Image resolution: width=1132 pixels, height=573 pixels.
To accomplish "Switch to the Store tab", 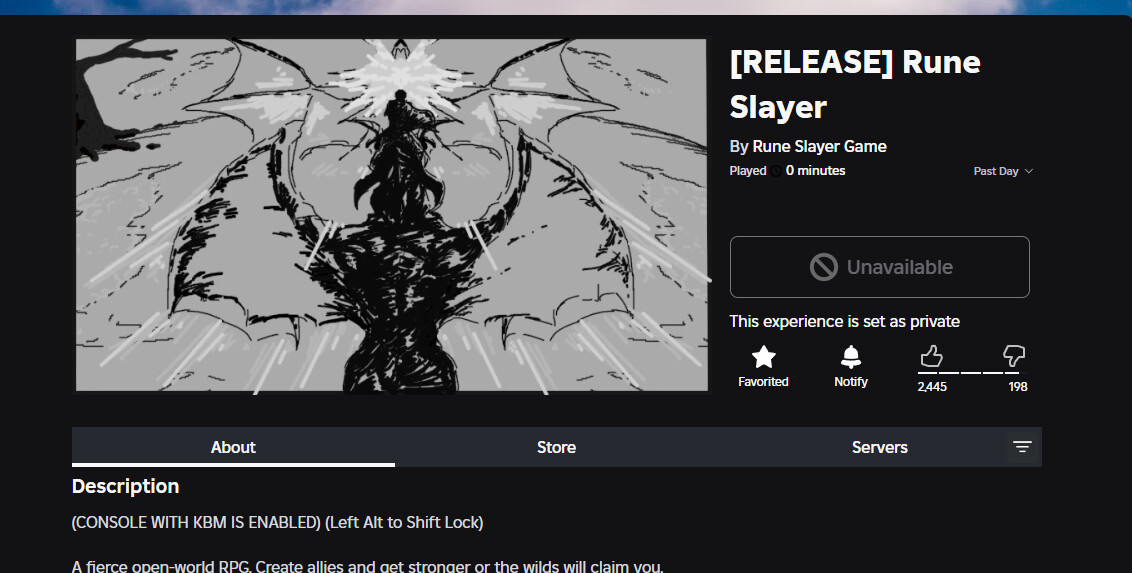I will tap(557, 447).
